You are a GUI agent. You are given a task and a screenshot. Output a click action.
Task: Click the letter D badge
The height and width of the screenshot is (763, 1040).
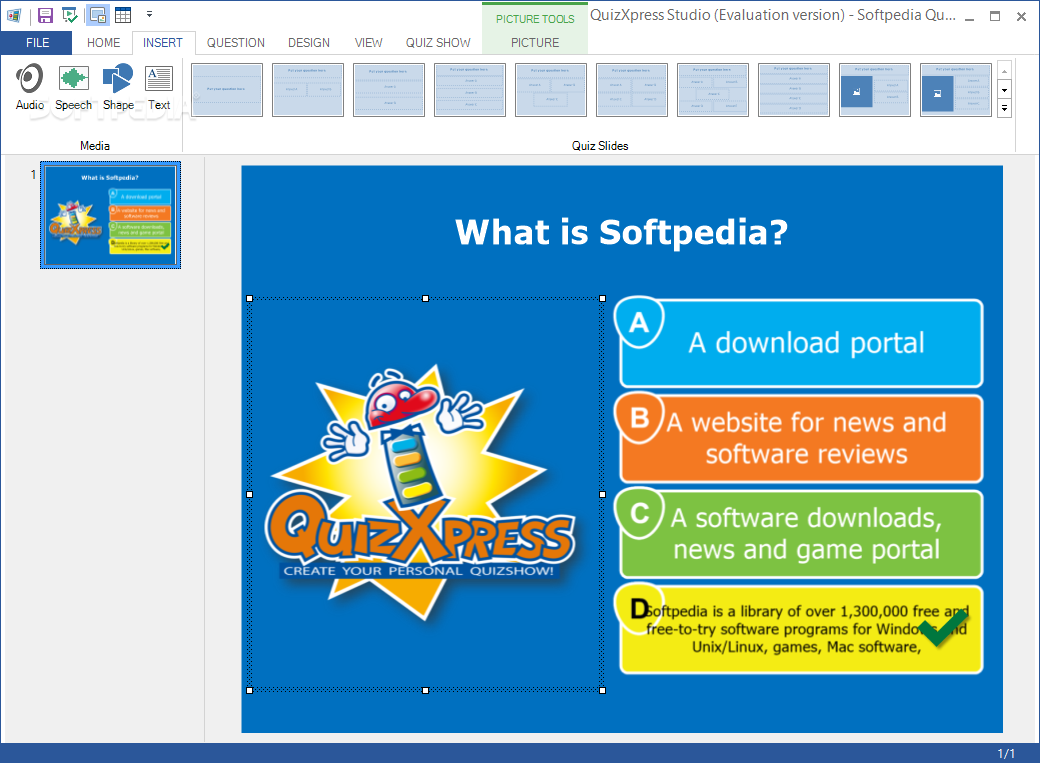(639, 608)
